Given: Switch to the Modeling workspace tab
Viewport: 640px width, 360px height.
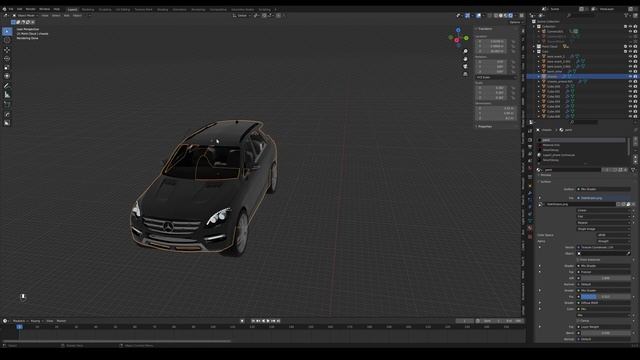Looking at the screenshot, I should tap(88, 9).
